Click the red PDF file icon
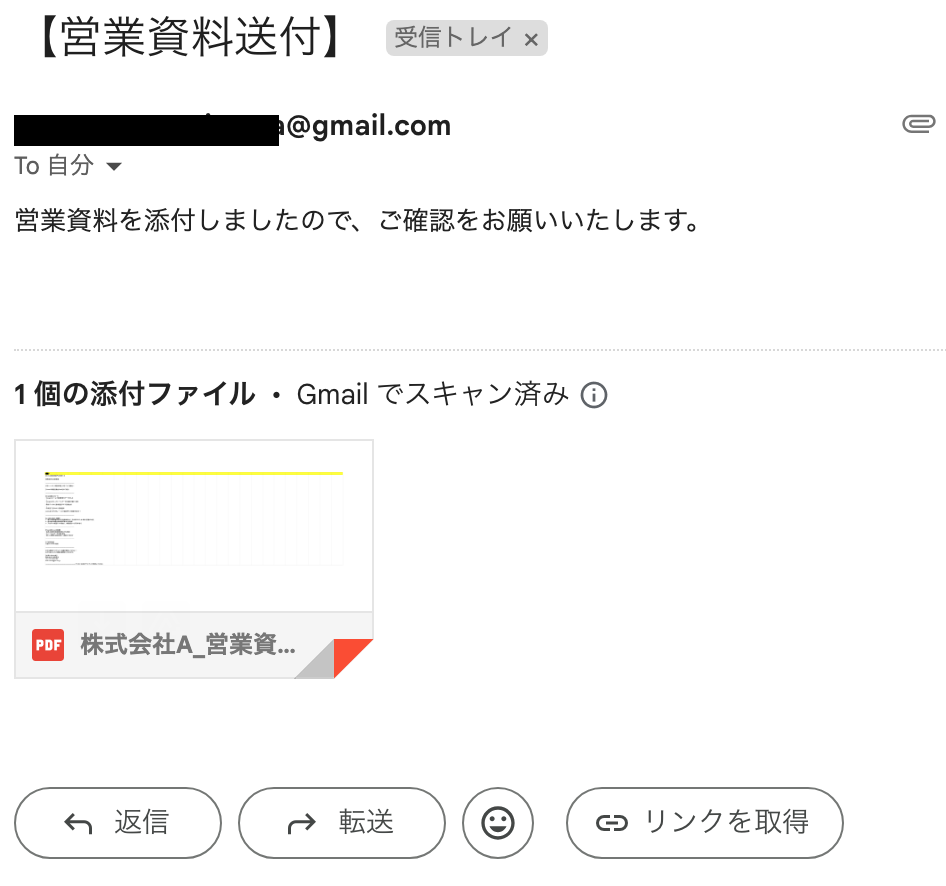Image resolution: width=946 pixels, height=886 pixels. (x=47, y=645)
